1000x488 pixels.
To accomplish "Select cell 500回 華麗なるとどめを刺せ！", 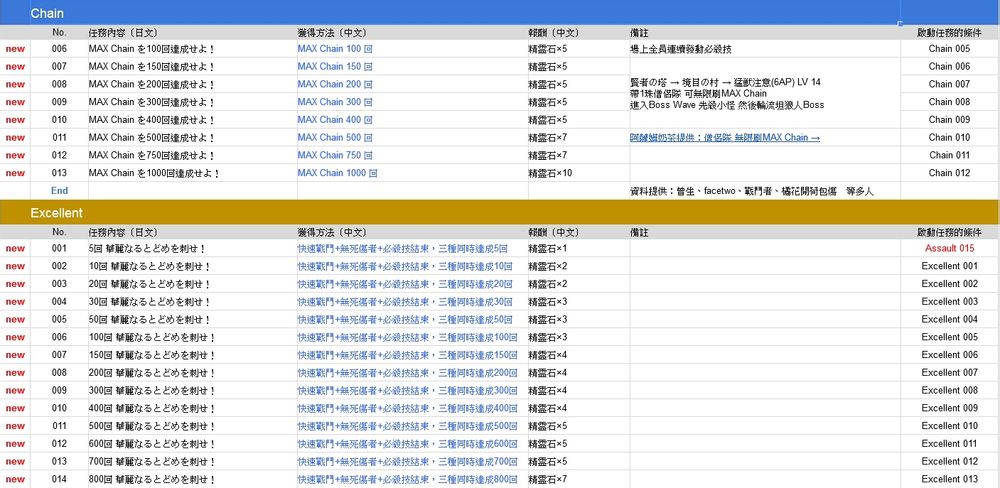I will 193,425.
